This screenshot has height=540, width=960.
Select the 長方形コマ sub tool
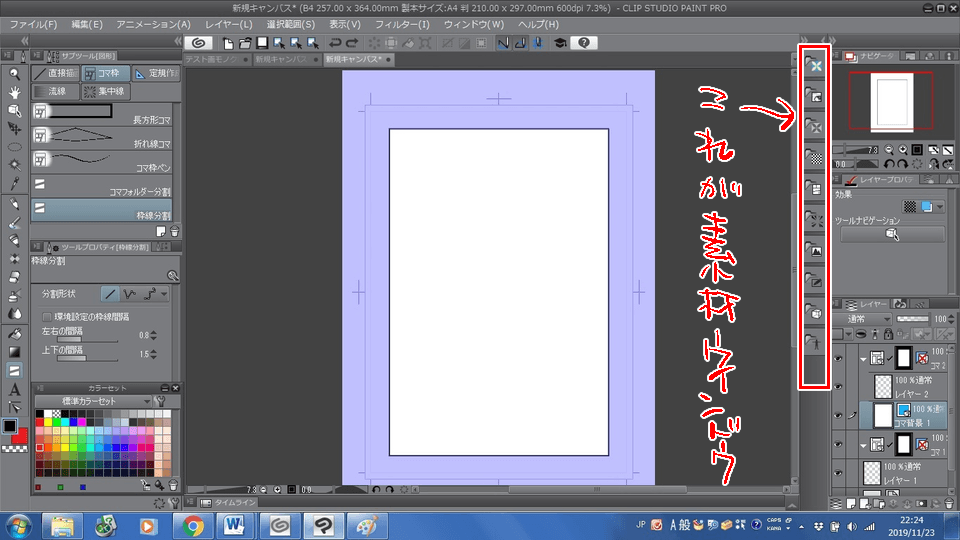[102, 114]
